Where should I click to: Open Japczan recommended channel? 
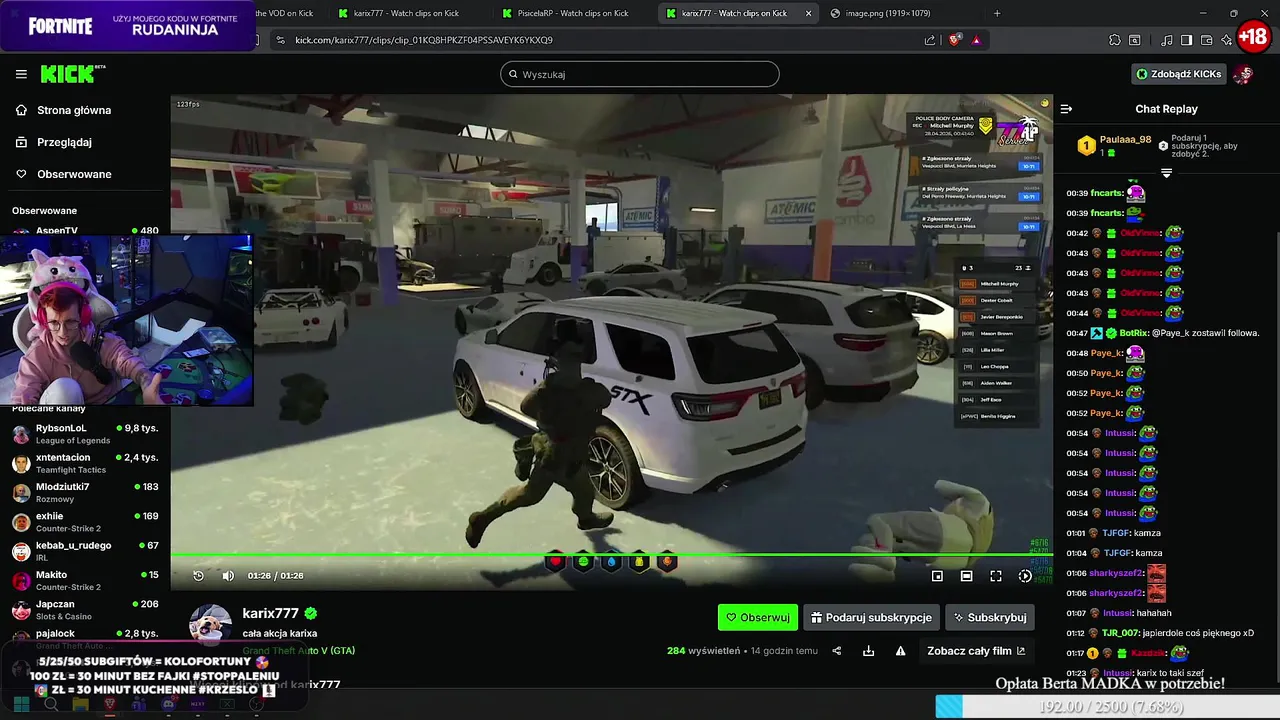pos(85,610)
